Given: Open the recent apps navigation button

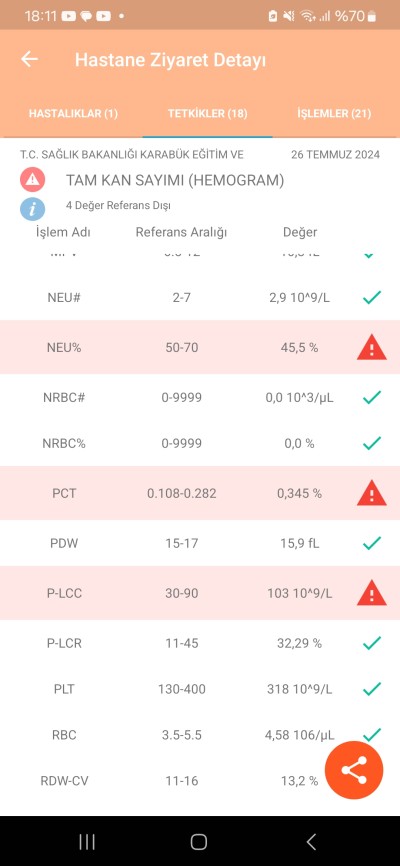Looking at the screenshot, I should [87, 842].
